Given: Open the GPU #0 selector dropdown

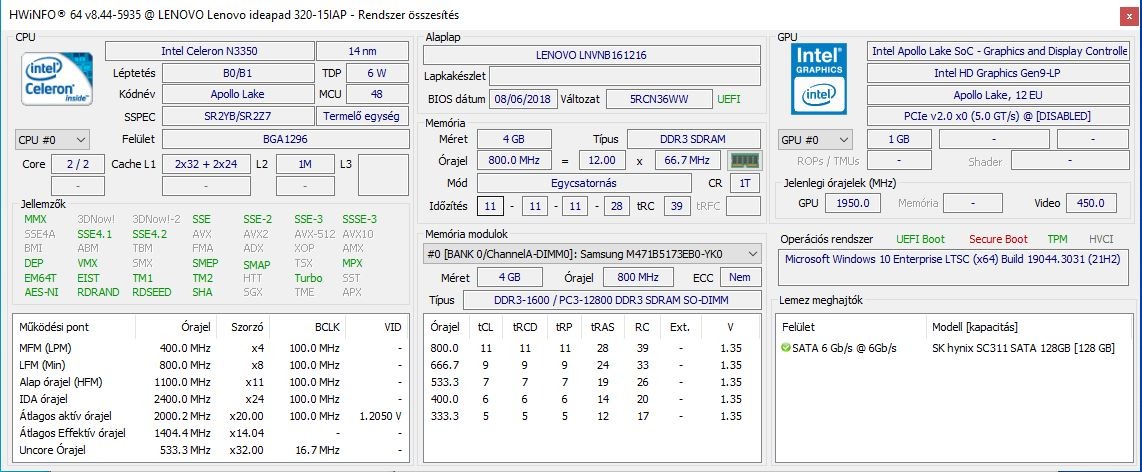Looking at the screenshot, I should coord(816,139).
